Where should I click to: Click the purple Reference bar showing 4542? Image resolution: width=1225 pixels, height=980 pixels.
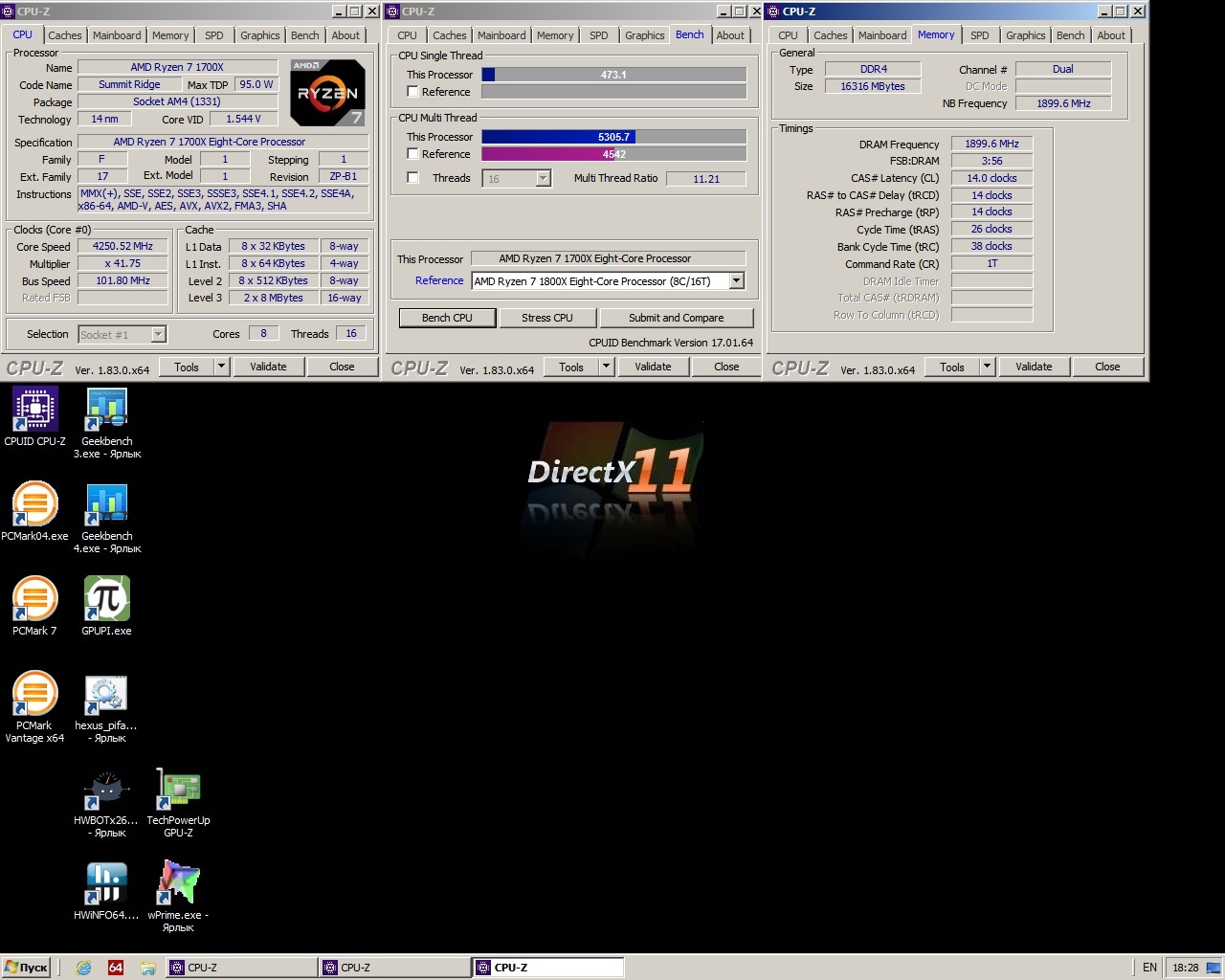click(613, 154)
